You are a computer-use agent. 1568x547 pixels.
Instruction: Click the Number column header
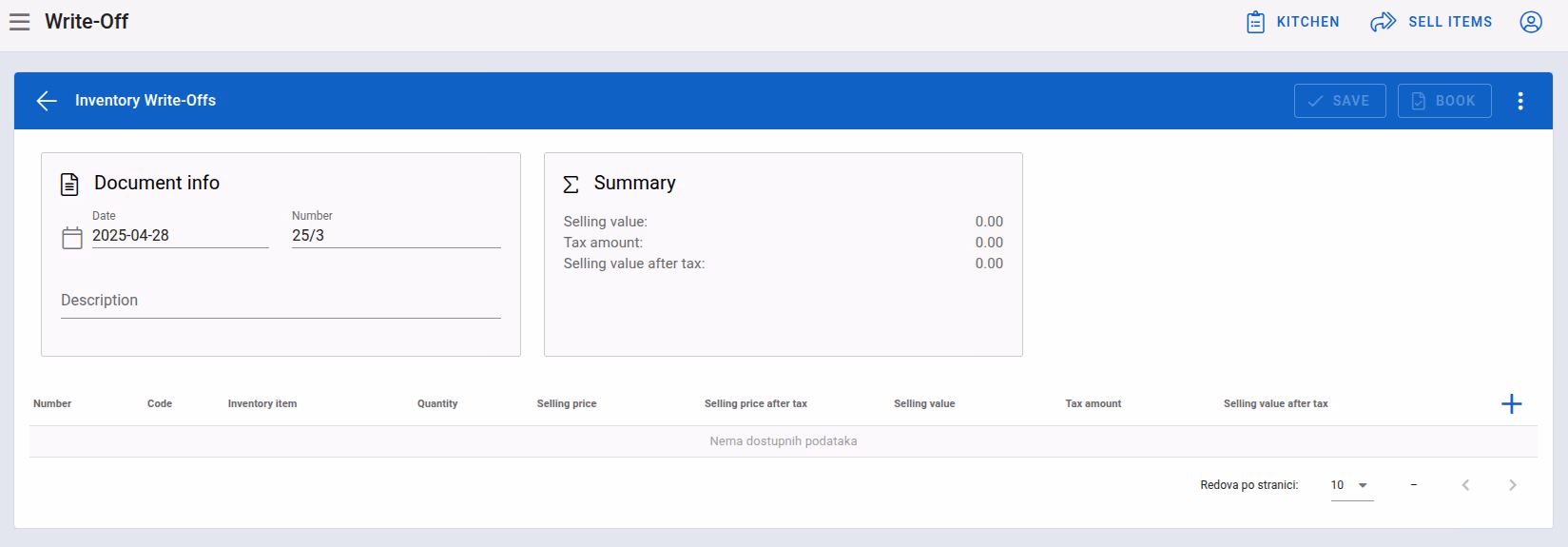coord(52,404)
